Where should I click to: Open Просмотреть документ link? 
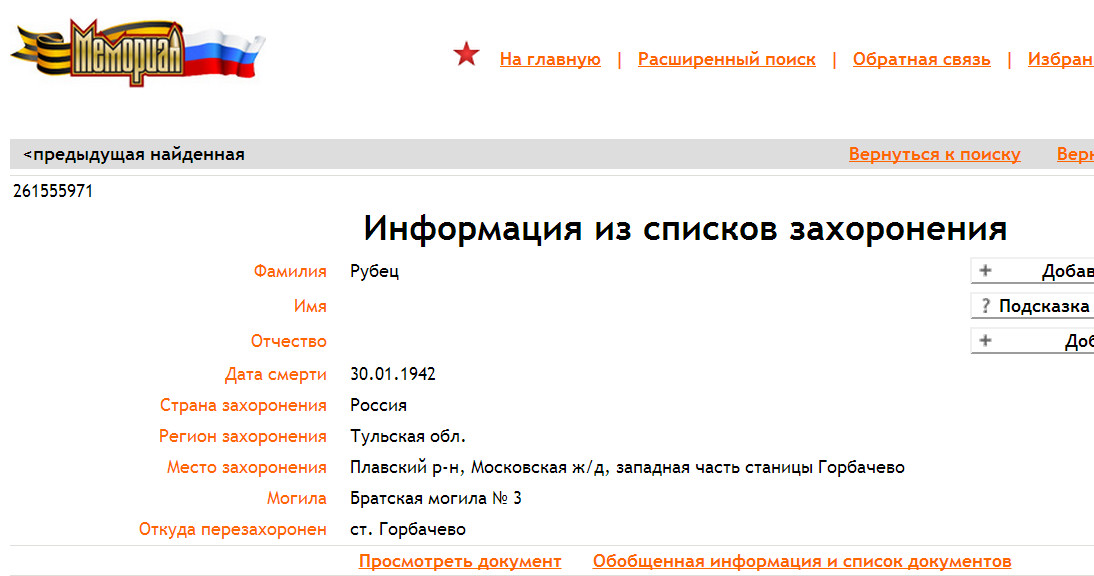[x=460, y=561]
